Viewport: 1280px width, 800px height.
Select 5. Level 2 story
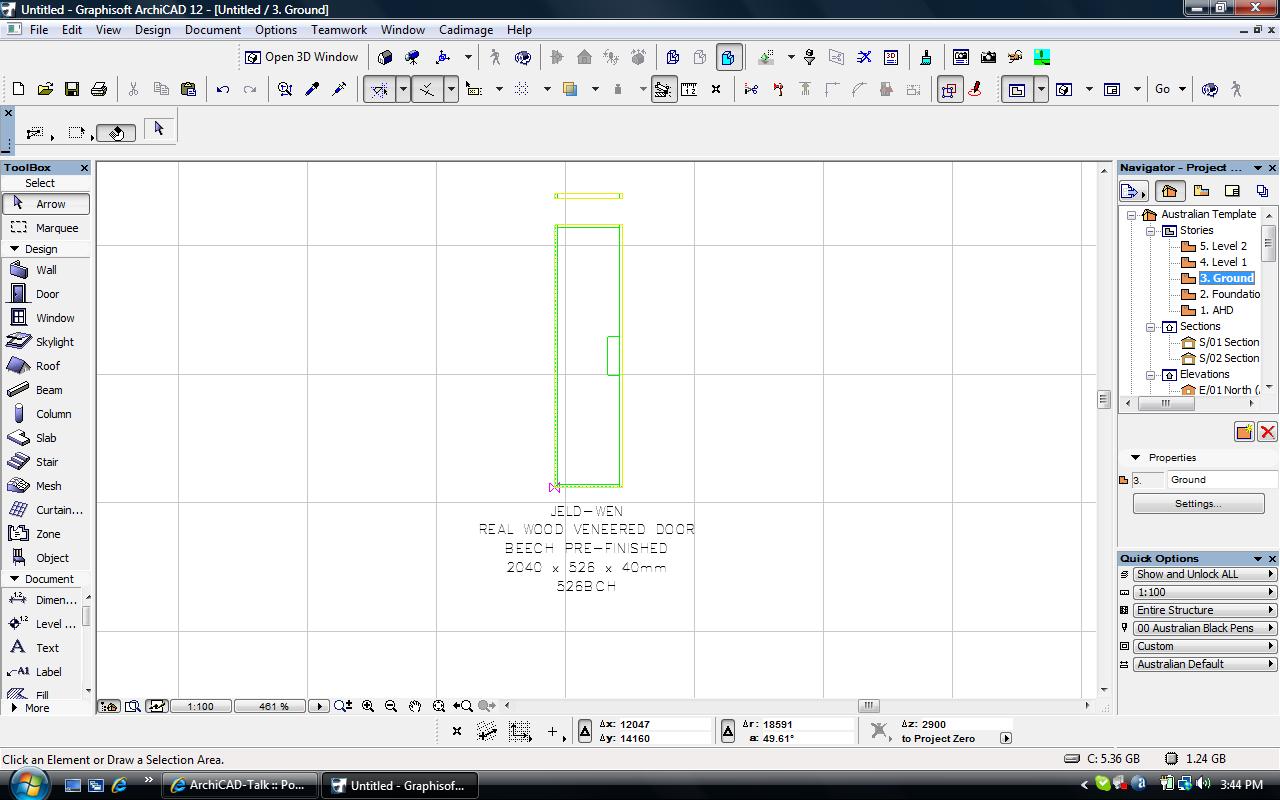(x=1223, y=246)
